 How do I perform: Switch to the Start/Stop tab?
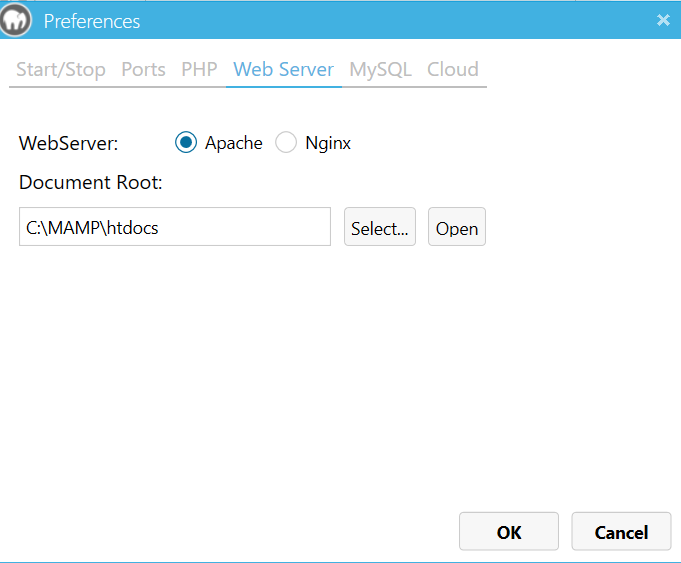click(61, 70)
